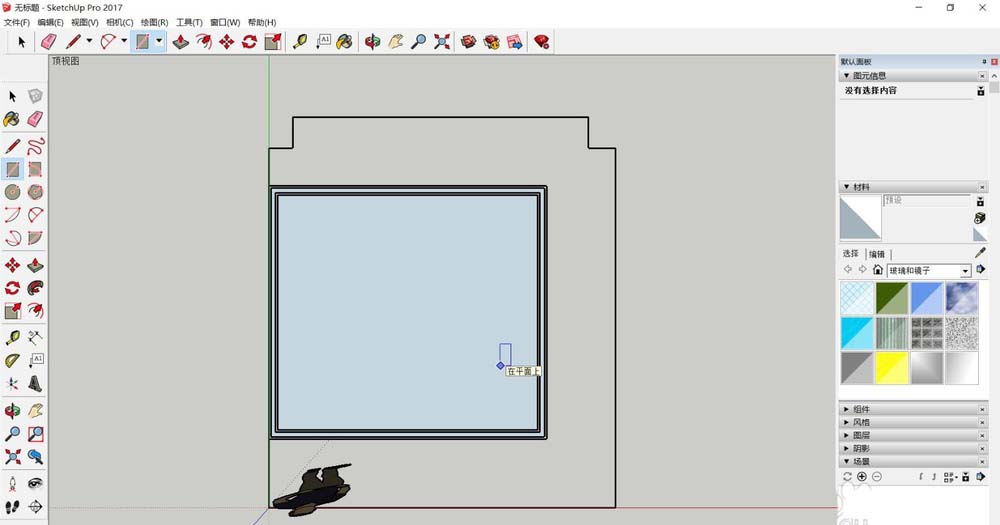Image resolution: width=1000 pixels, height=525 pixels.
Task: Open Extension Warehouse red gem icon
Action: (541, 41)
